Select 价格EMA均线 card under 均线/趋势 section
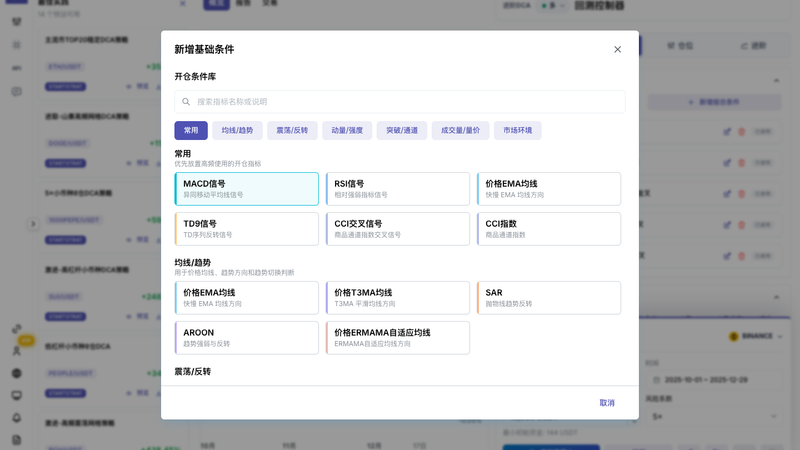The height and width of the screenshot is (450, 800). pos(246,298)
